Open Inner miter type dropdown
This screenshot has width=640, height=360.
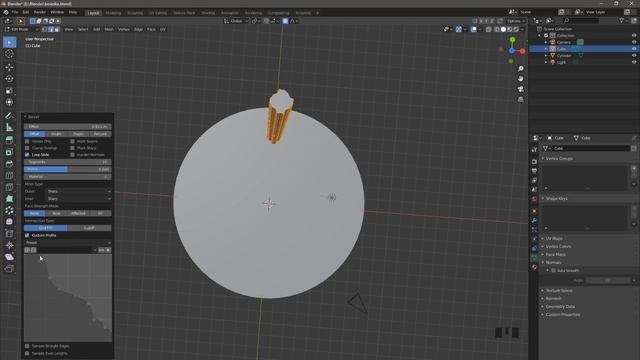click(x=79, y=199)
